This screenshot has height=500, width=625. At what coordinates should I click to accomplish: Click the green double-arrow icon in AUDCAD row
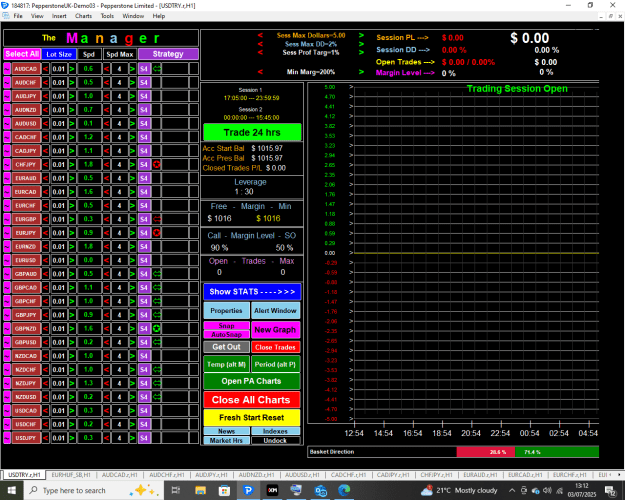157,69
